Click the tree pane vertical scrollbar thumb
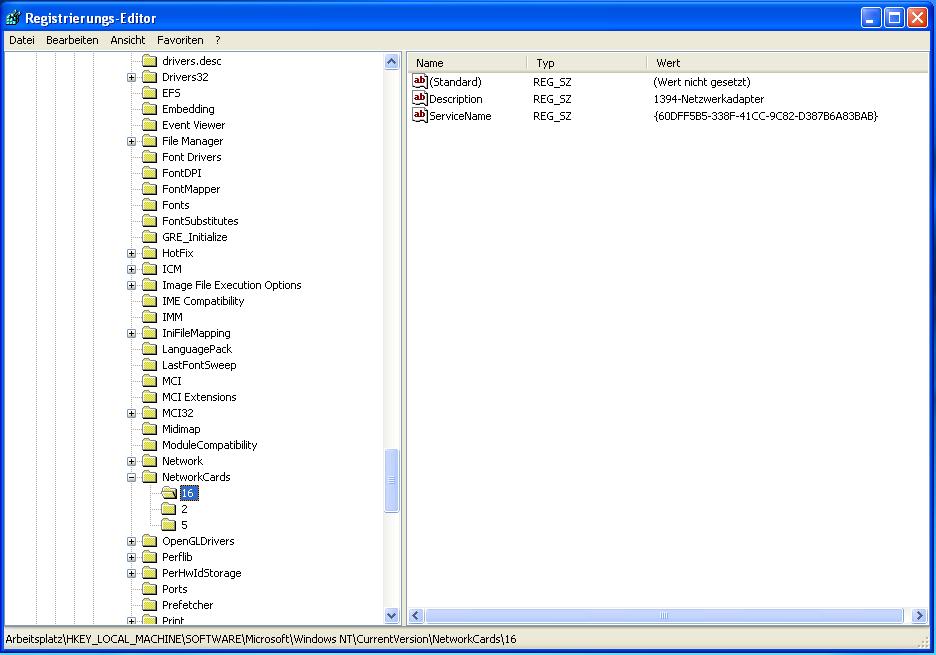The width and height of the screenshot is (936, 655). [x=392, y=481]
